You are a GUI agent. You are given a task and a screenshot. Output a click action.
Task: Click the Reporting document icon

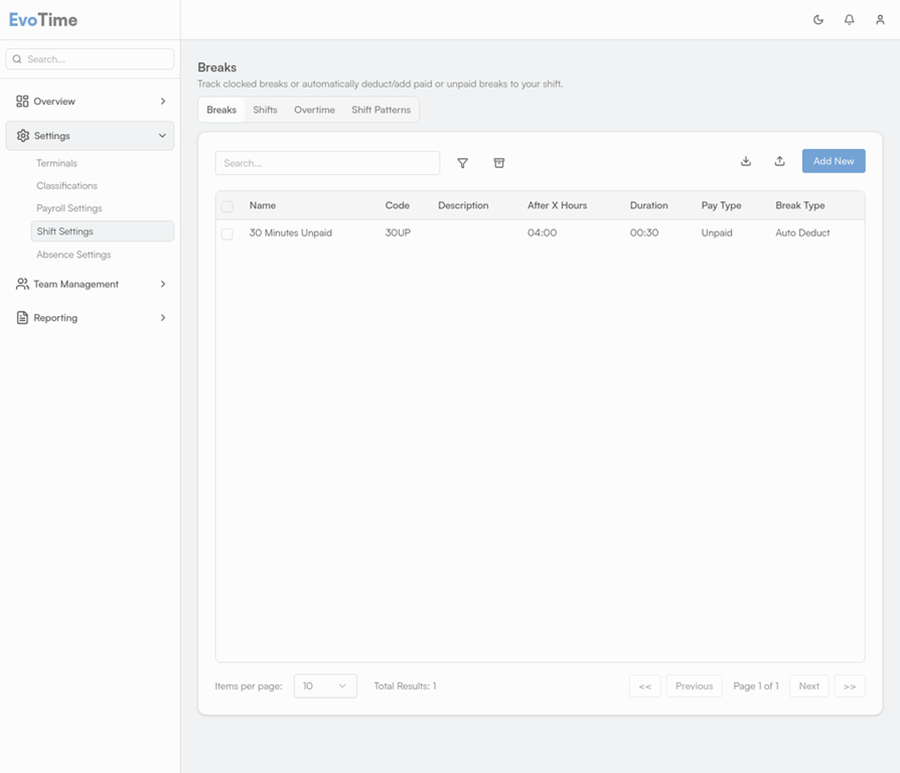coord(23,318)
